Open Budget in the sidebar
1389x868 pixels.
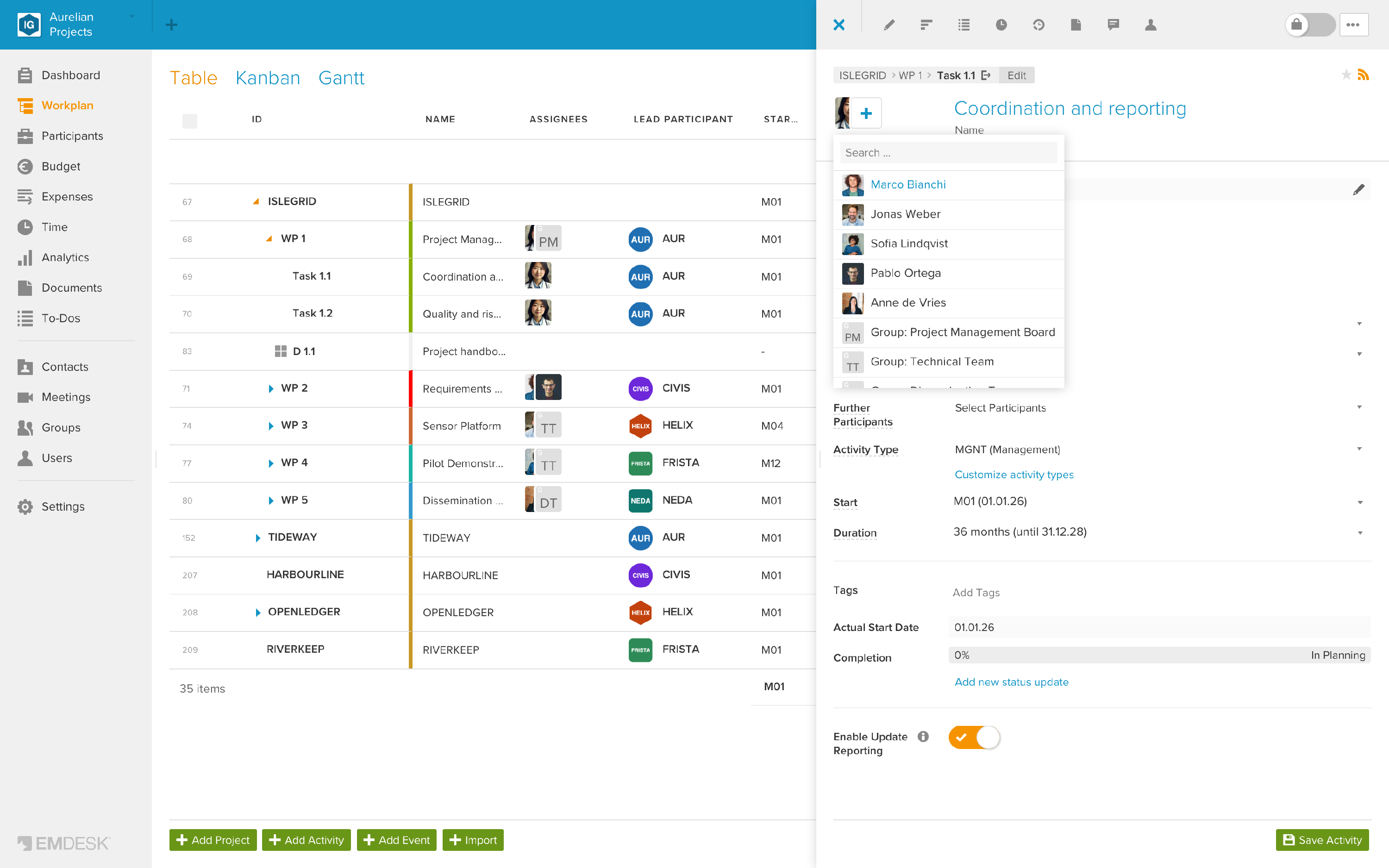(60, 166)
